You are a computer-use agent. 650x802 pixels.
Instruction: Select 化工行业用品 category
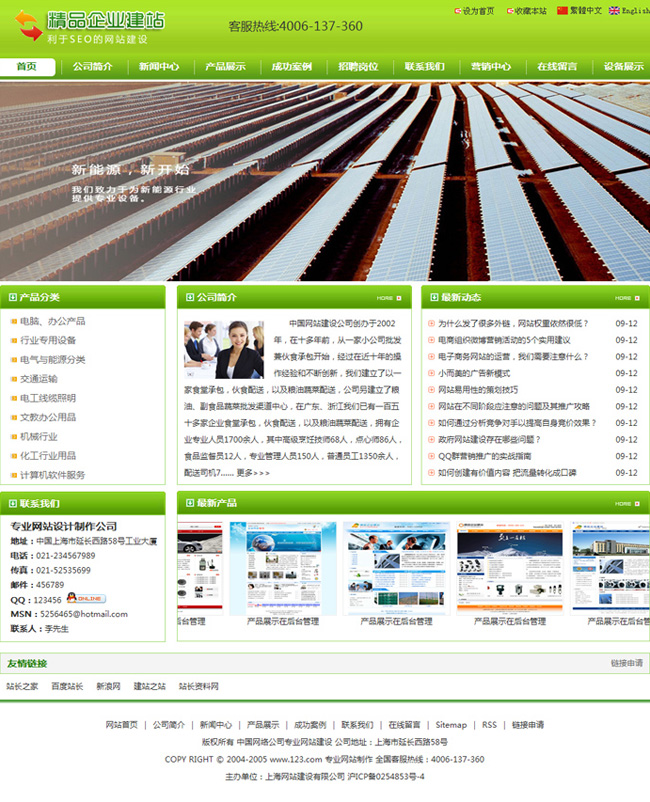tap(48, 456)
